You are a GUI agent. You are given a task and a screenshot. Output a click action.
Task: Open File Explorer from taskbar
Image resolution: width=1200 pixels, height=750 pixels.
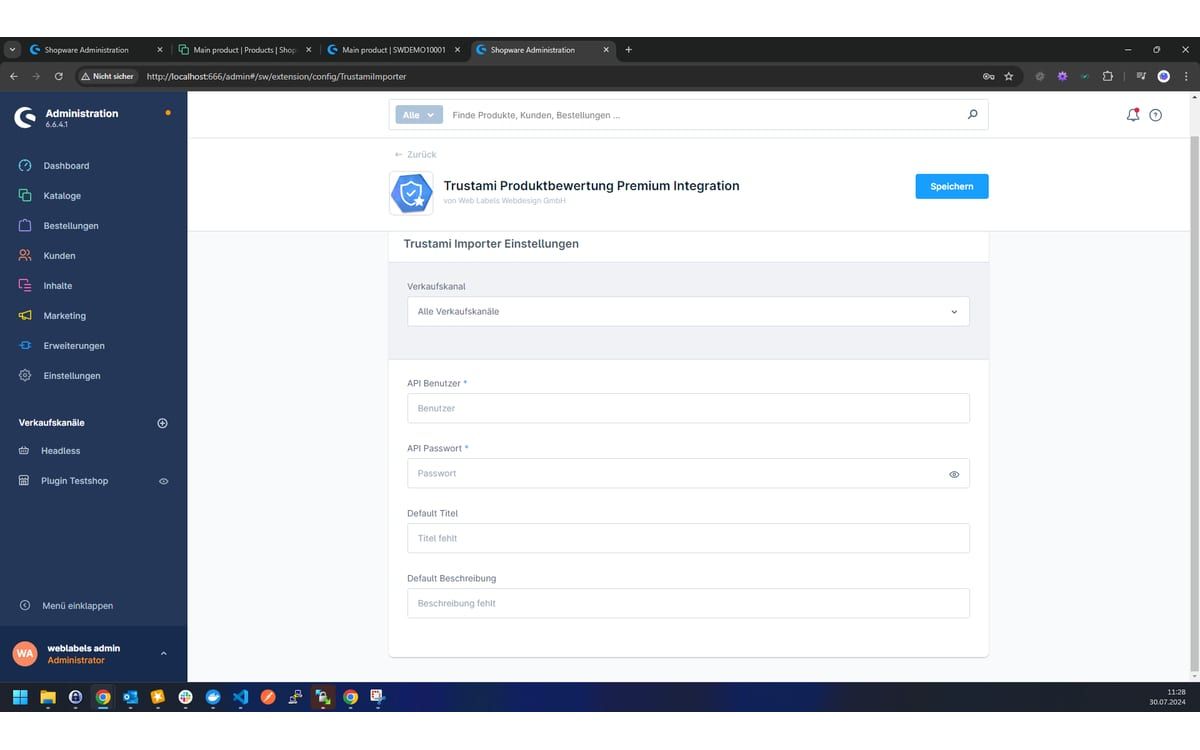pyautogui.click(x=47, y=697)
